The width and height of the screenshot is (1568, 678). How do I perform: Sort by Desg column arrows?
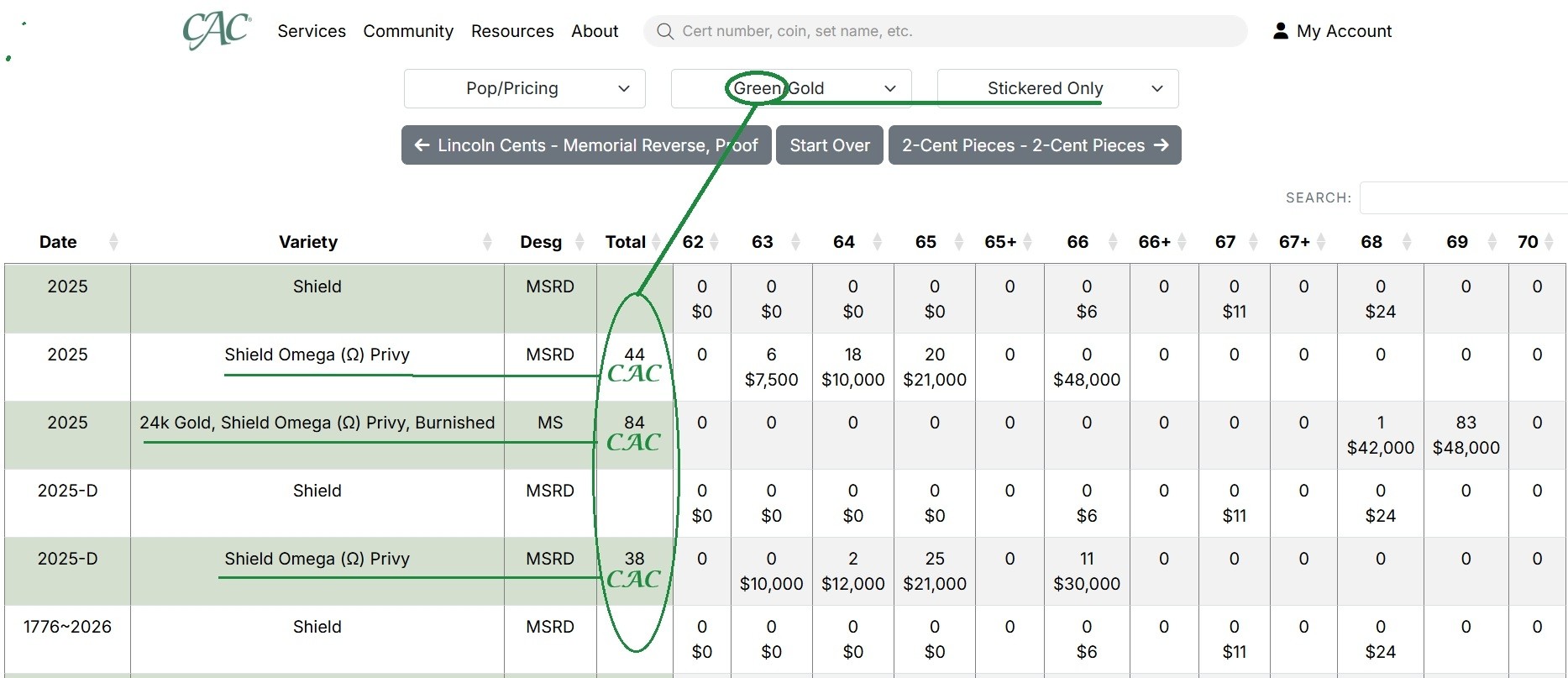click(579, 242)
